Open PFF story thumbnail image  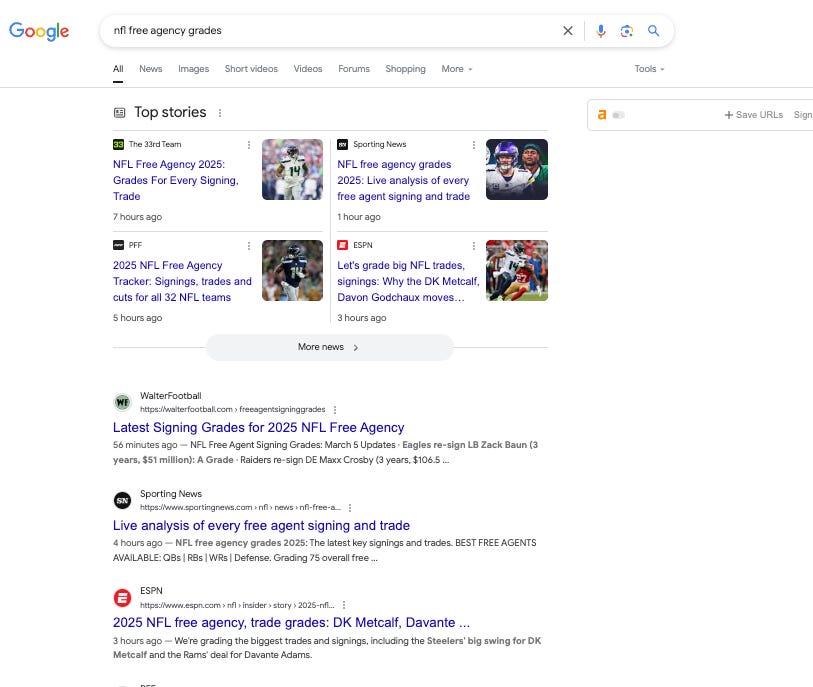click(292, 271)
